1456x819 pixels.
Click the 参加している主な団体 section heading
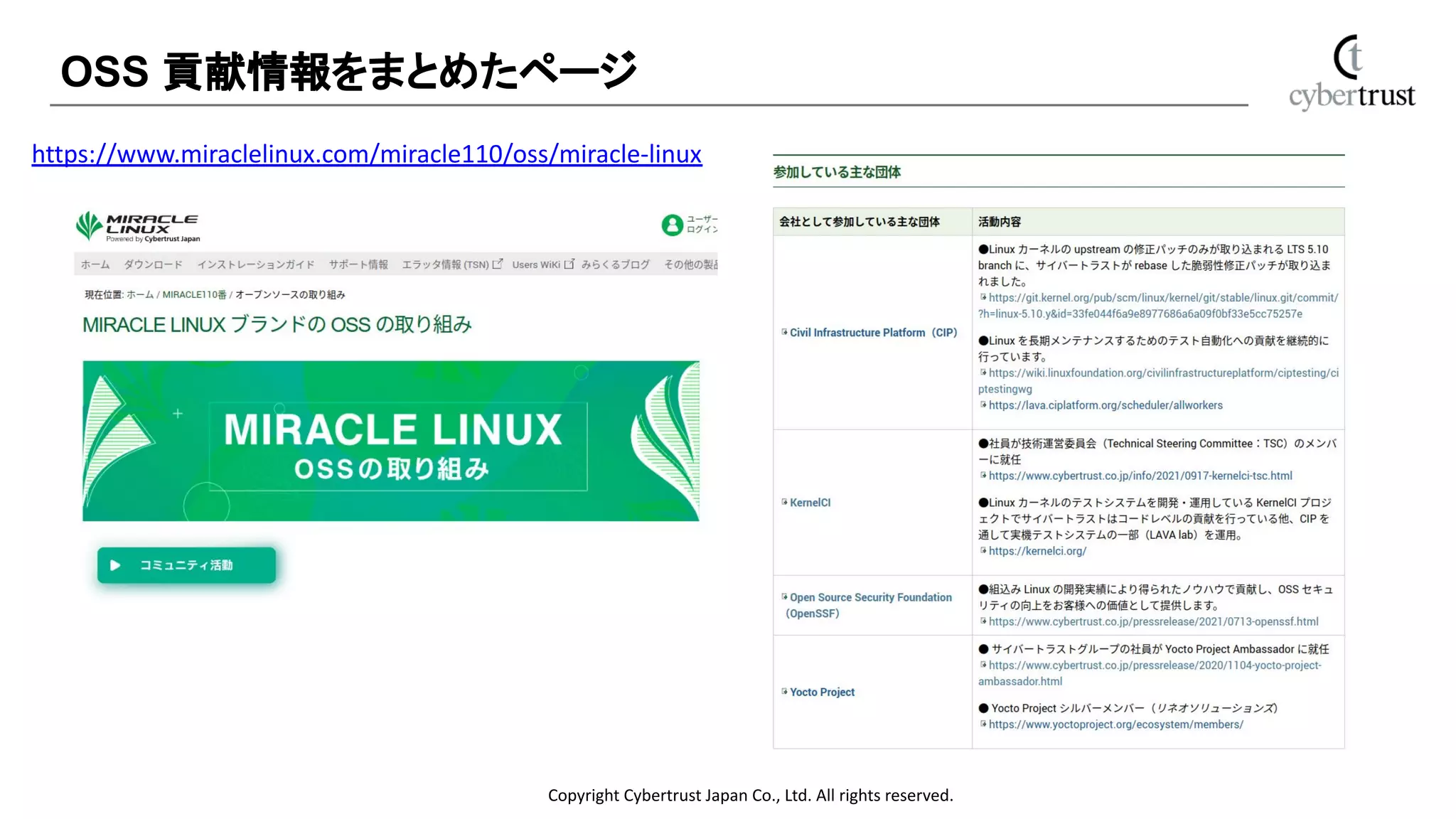837,172
